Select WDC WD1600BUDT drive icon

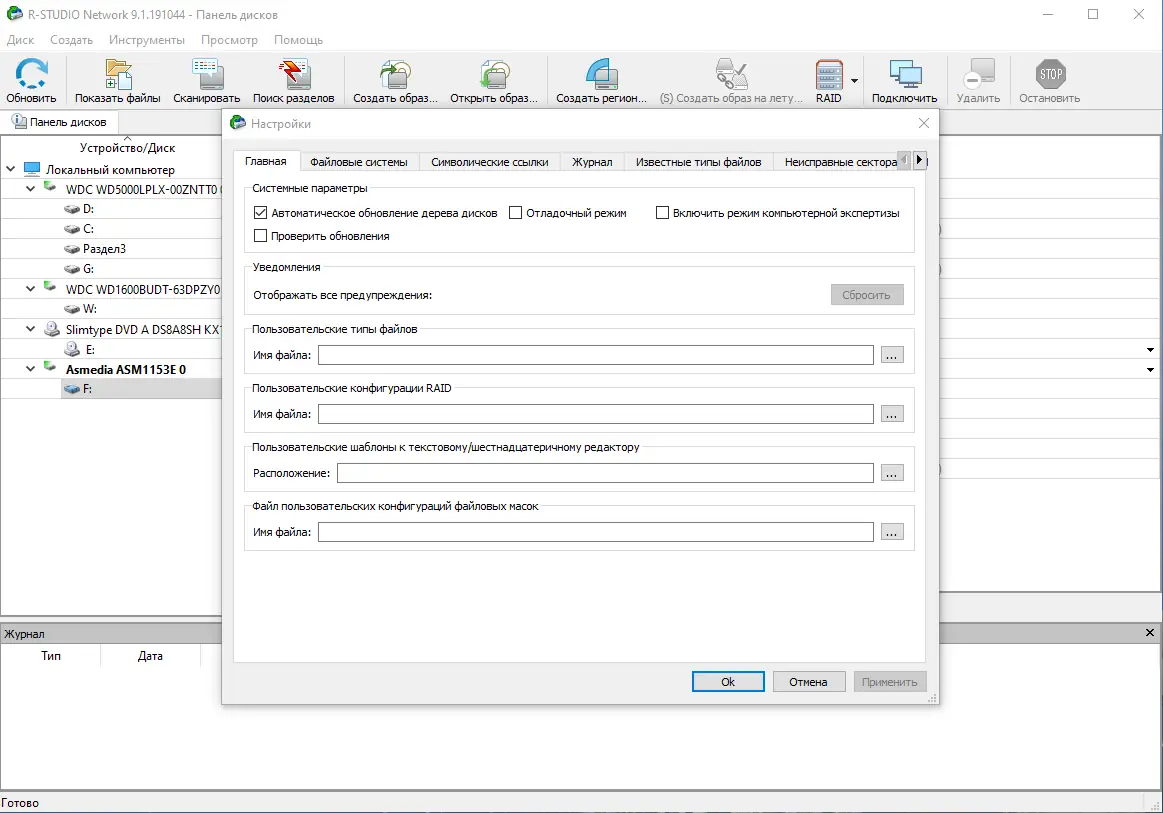[x=50, y=288]
